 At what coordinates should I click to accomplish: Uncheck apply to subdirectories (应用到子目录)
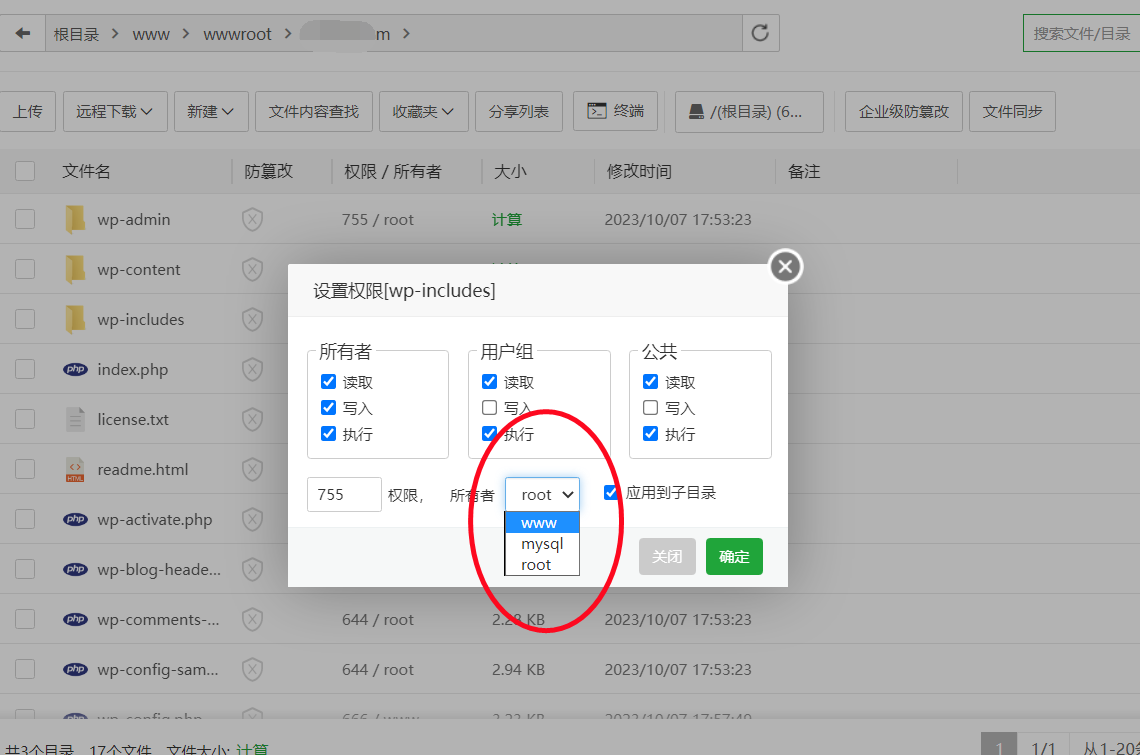(x=611, y=493)
